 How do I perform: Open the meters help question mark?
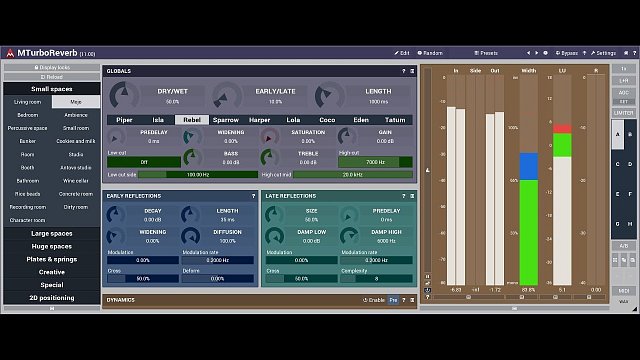[427, 297]
